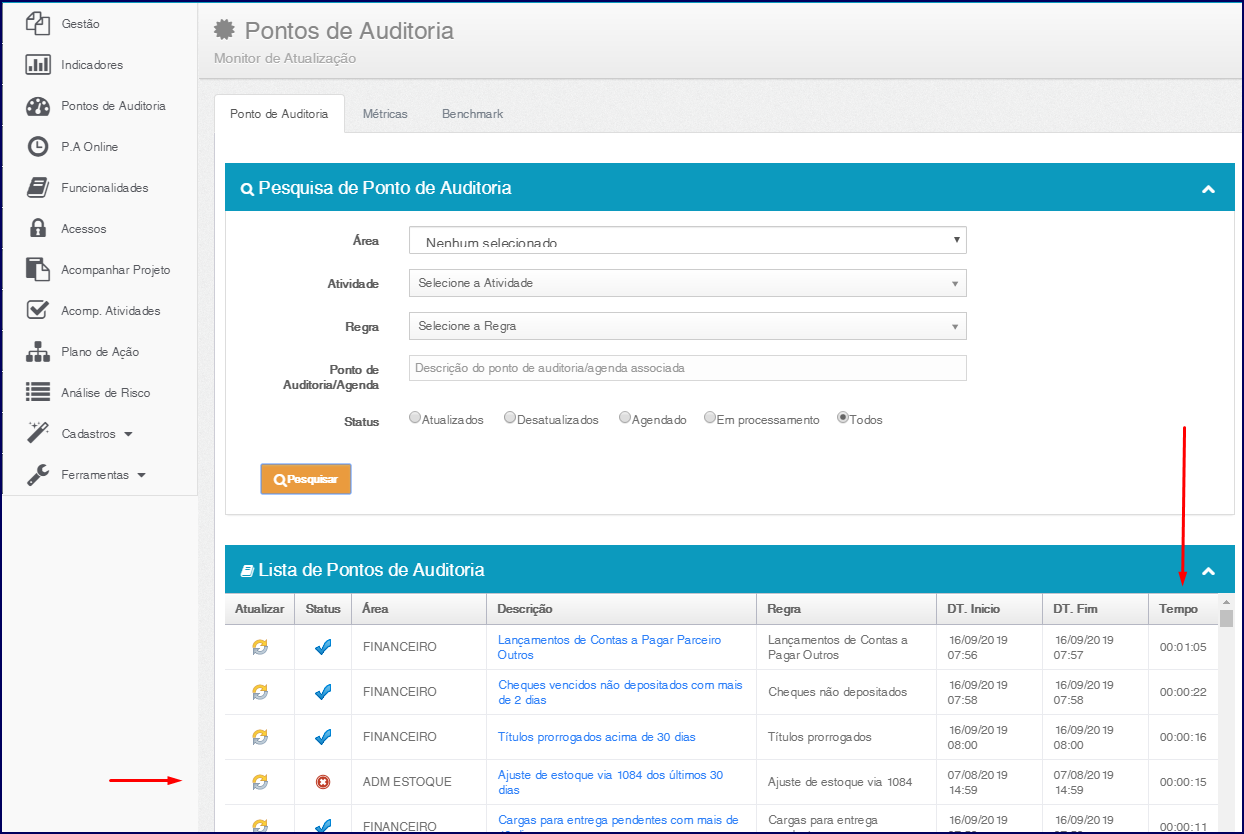Switch to the Benchmark tab

pos(472,114)
